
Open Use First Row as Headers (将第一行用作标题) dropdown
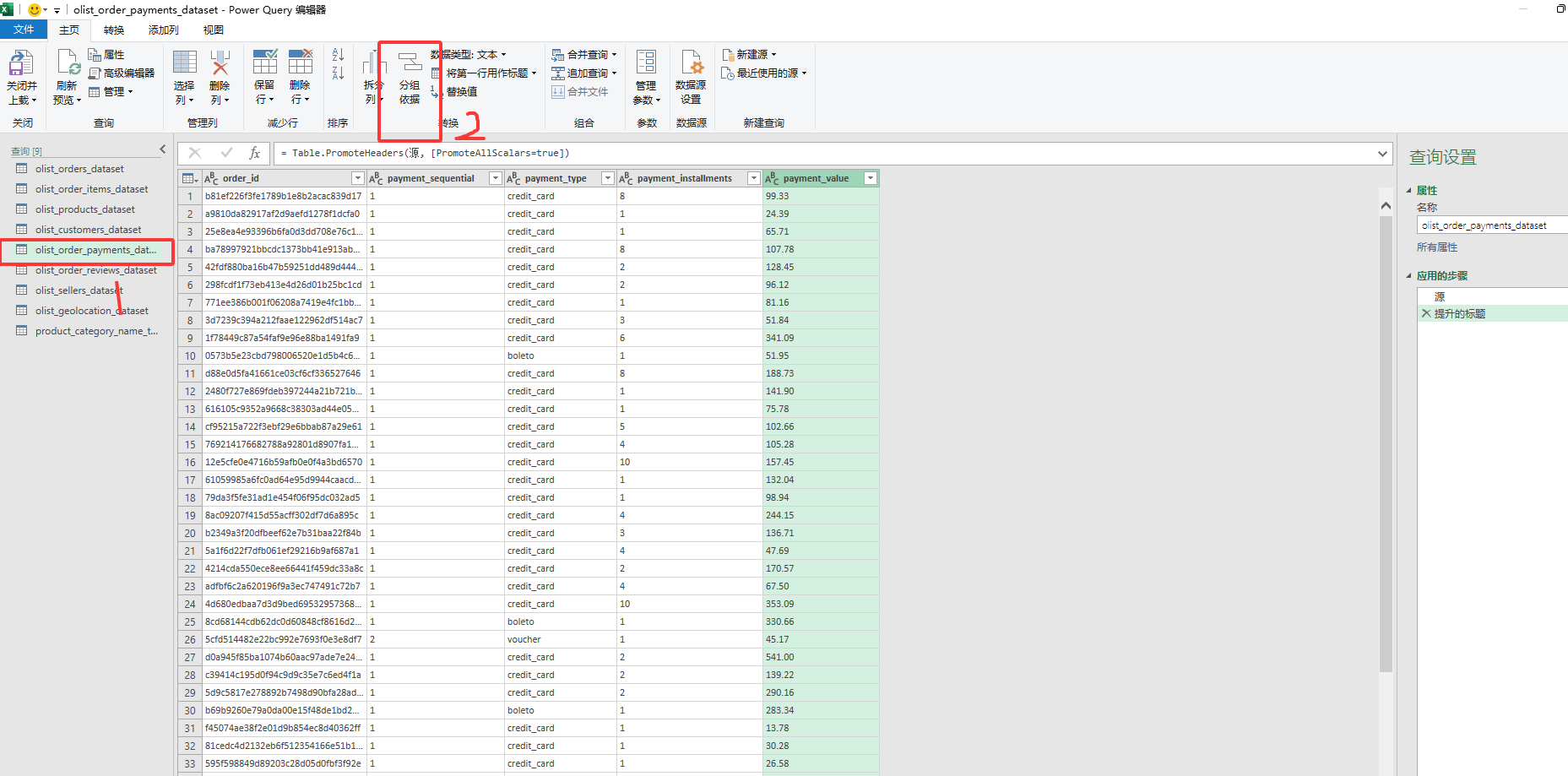pyautogui.click(x=485, y=73)
